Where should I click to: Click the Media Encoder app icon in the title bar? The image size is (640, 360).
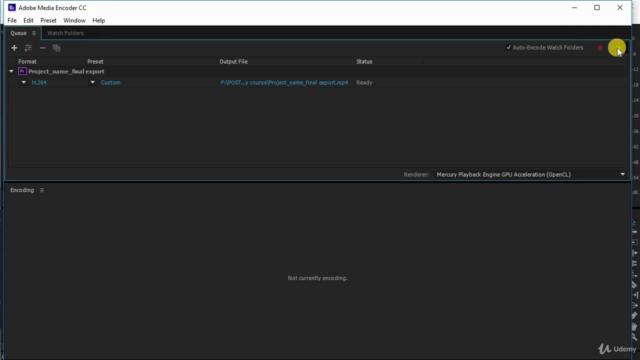(12, 7)
